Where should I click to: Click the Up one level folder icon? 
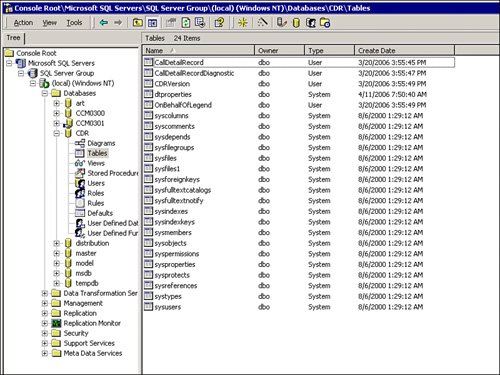(138, 23)
